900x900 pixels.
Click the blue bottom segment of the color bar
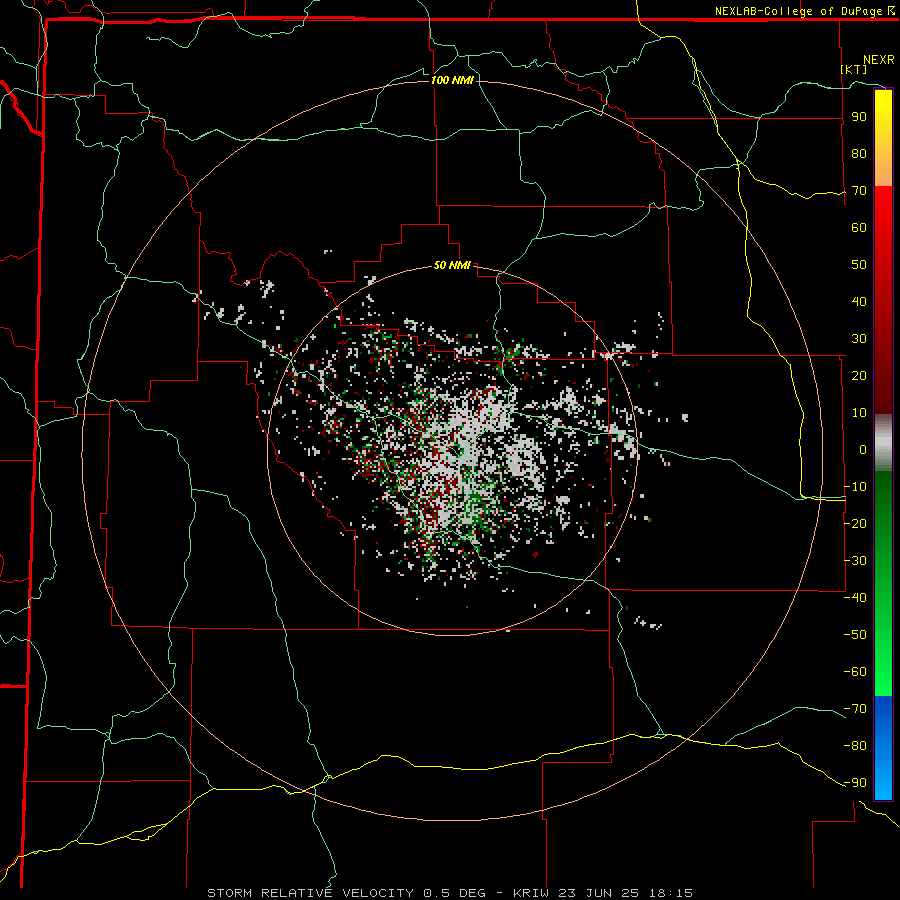pos(883,747)
